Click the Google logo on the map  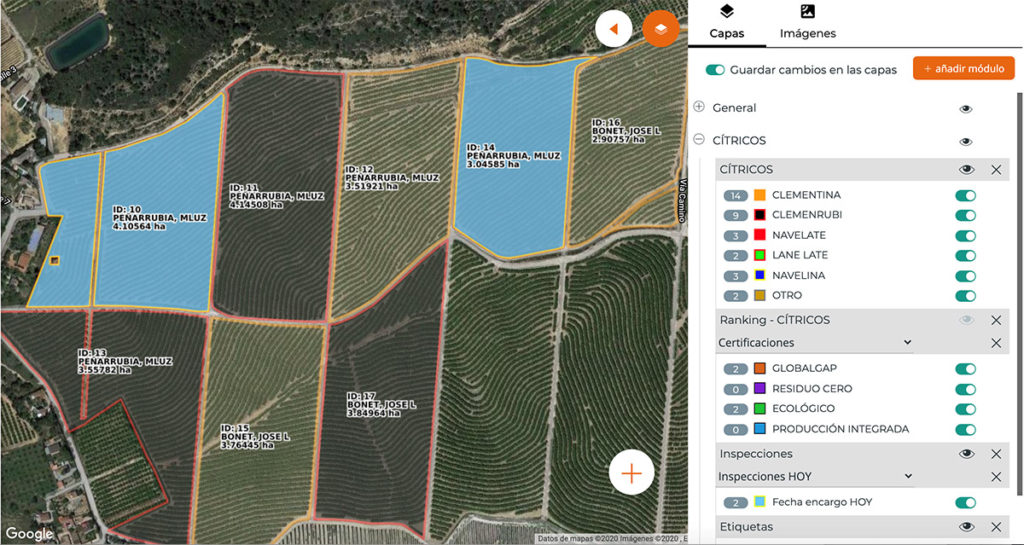(29, 534)
